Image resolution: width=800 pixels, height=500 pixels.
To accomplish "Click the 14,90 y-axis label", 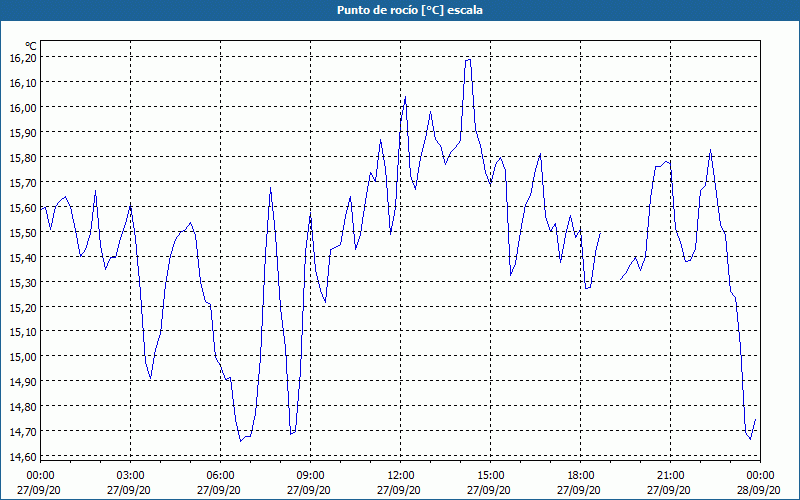I will click(23, 382).
